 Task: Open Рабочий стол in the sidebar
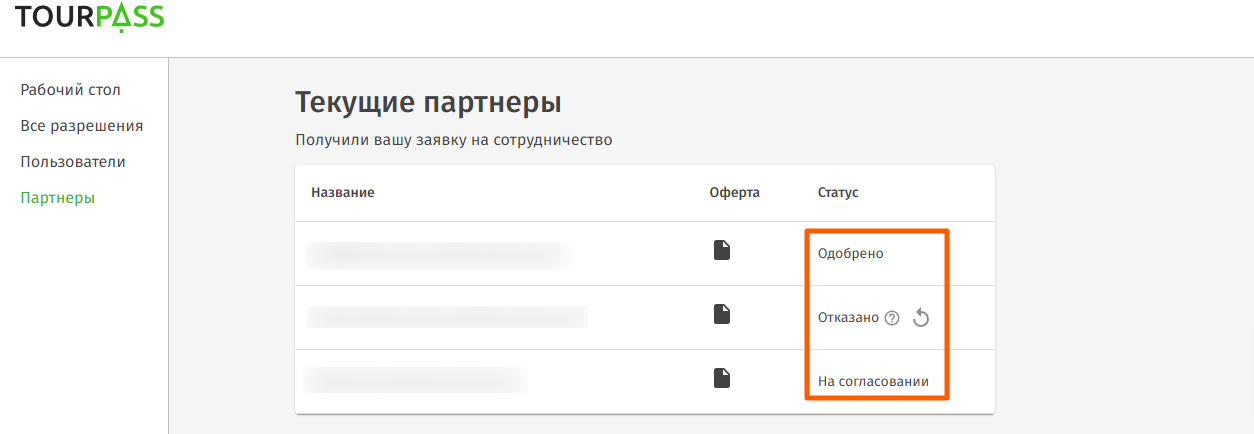pyautogui.click(x=70, y=90)
